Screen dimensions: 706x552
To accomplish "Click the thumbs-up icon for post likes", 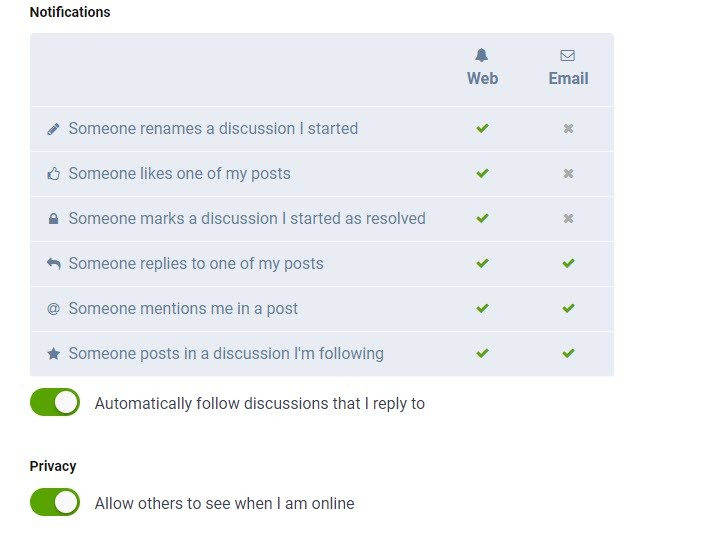I will [x=54, y=174].
